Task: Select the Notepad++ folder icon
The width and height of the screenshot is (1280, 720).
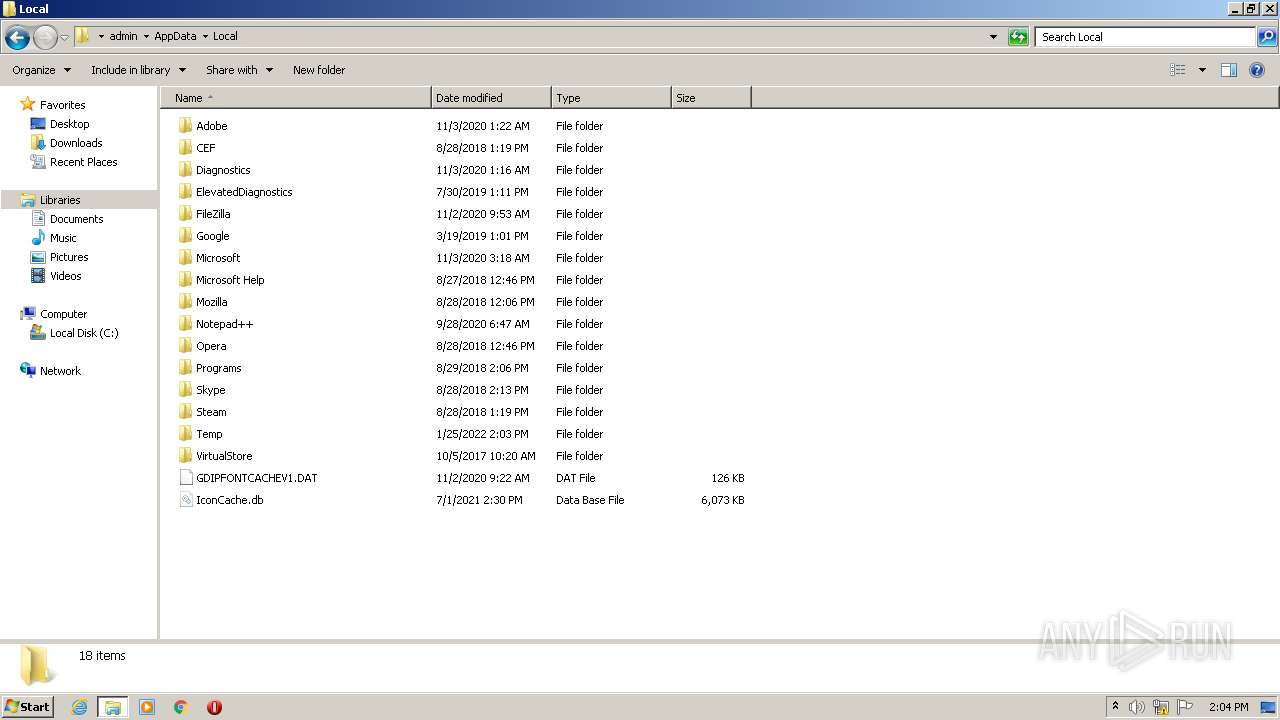Action: 185,324
